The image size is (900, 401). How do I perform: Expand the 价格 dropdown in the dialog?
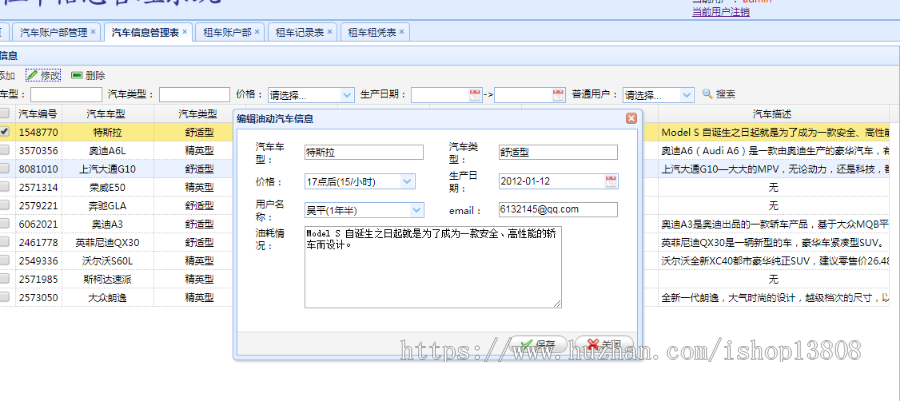point(408,181)
